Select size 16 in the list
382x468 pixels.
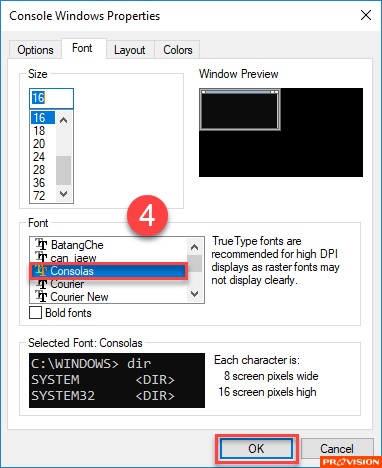[x=43, y=117]
